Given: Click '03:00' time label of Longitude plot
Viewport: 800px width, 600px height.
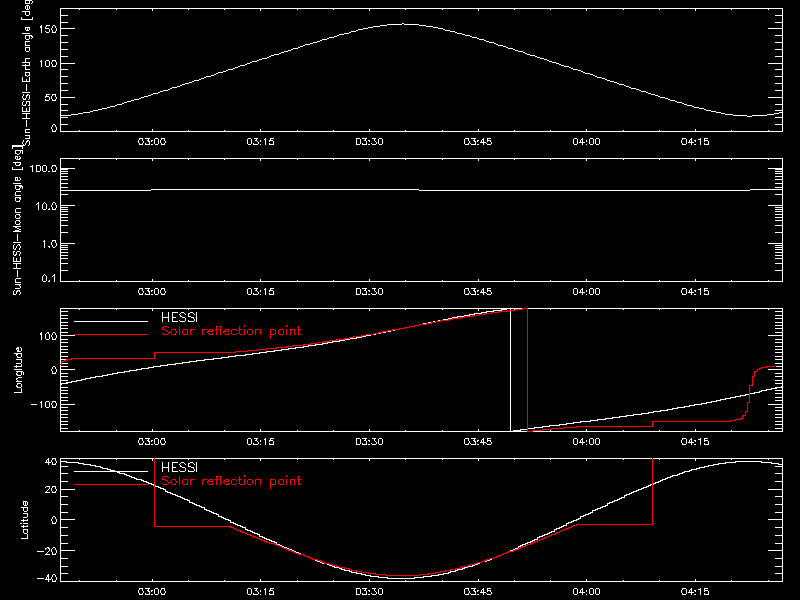Looking at the screenshot, I should point(152,442).
